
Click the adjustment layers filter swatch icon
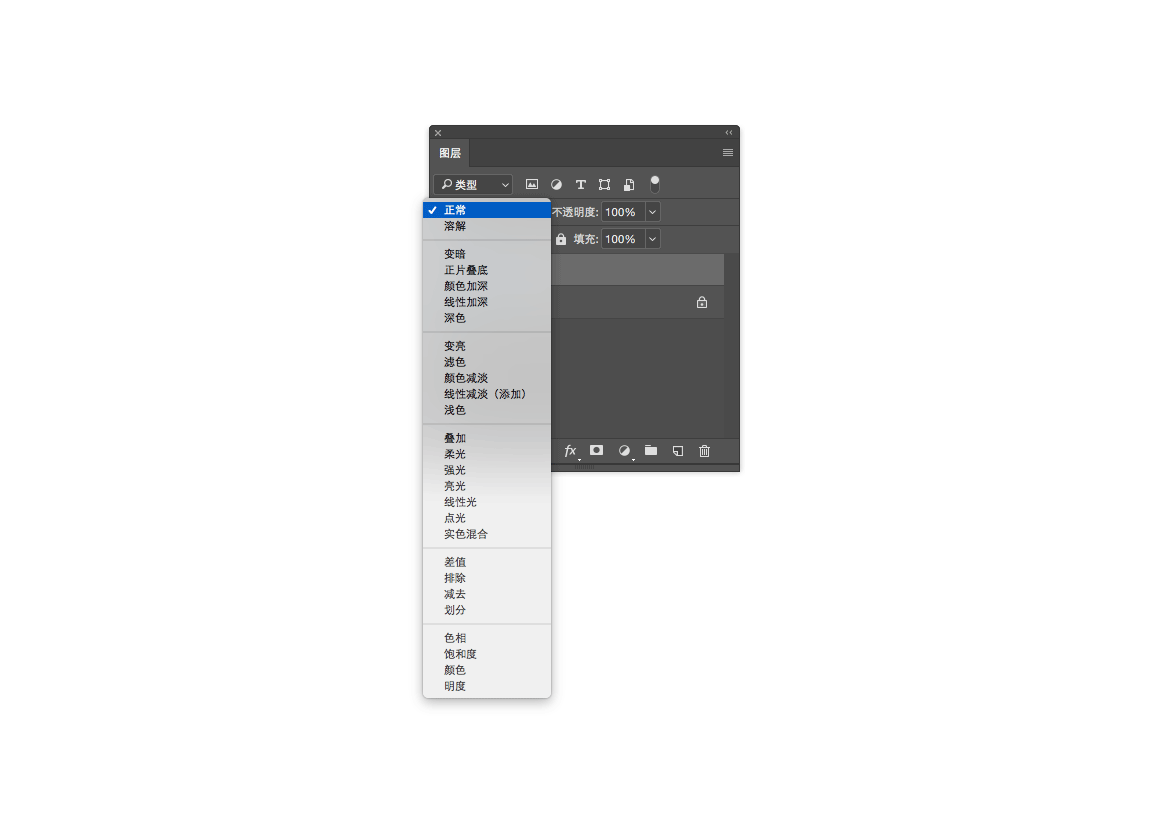click(556, 184)
